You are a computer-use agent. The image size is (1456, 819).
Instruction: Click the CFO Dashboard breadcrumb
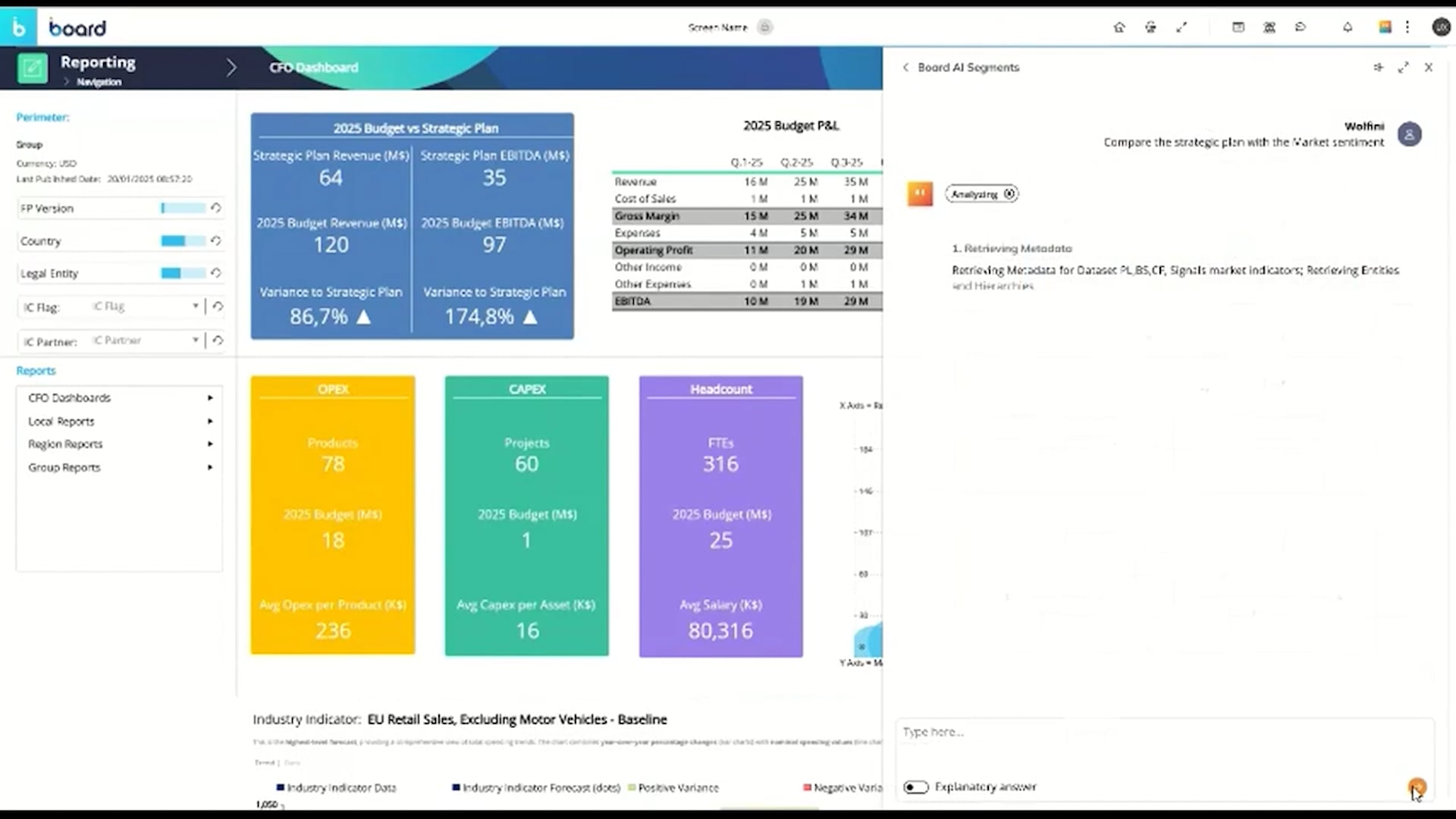point(313,67)
